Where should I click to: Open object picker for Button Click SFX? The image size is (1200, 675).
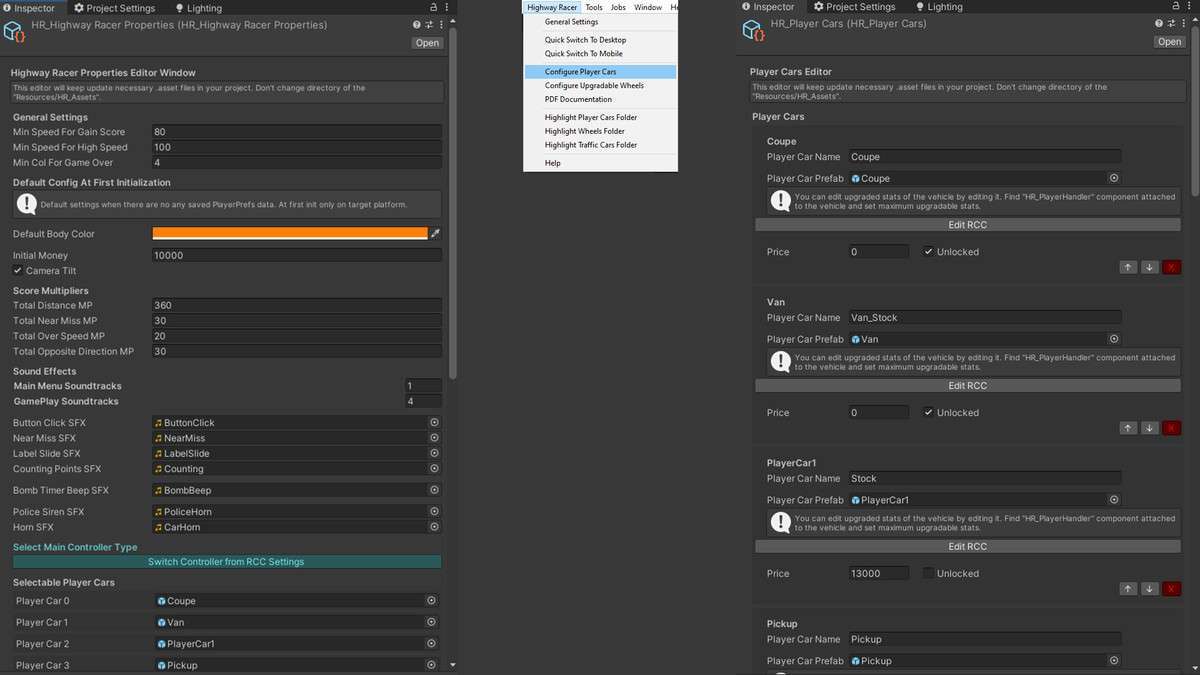tap(435, 423)
